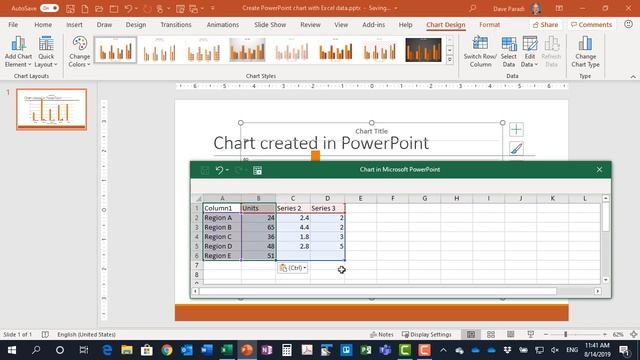Select the Units header cell
The height and width of the screenshot is (360, 640).
click(258, 208)
